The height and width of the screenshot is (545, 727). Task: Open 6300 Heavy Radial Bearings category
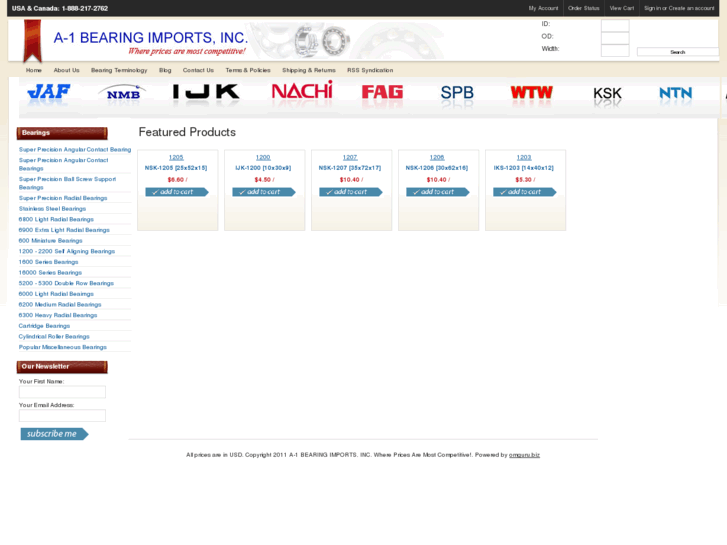58,315
